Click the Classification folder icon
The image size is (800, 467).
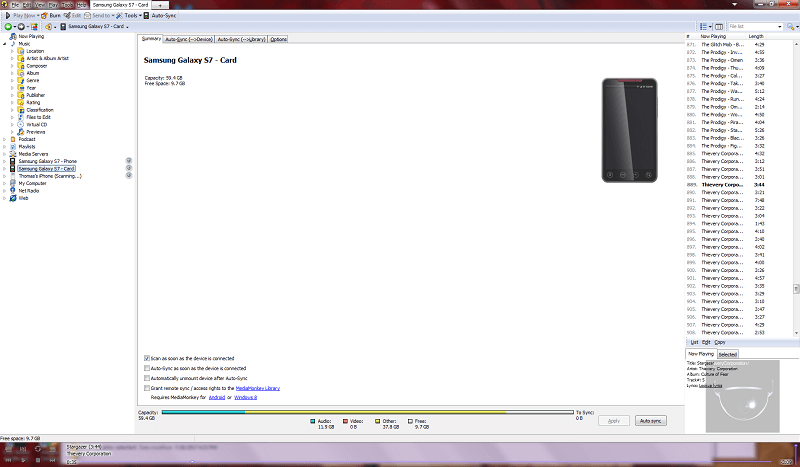(21, 110)
